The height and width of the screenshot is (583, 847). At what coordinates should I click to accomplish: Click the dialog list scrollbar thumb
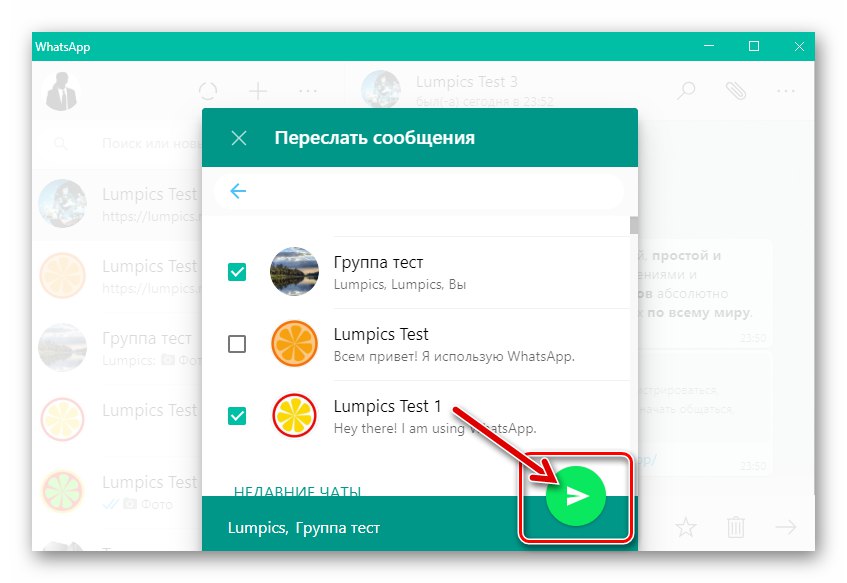point(634,225)
